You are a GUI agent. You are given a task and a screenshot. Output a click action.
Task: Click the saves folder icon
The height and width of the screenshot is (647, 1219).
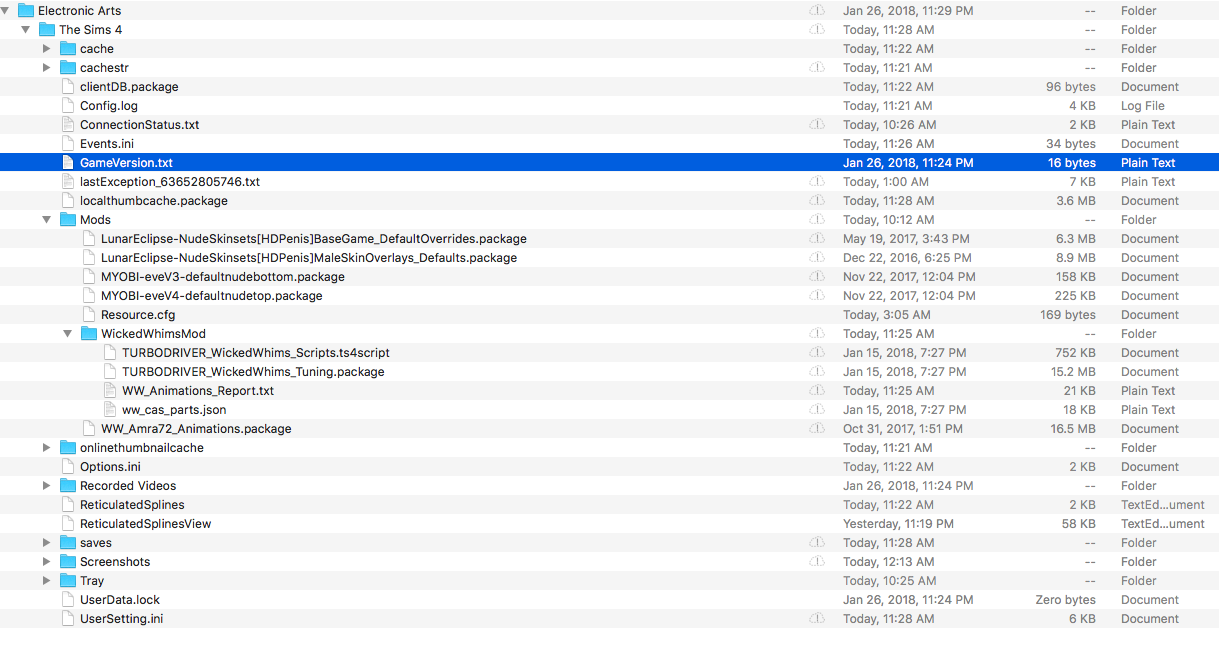[x=68, y=543]
